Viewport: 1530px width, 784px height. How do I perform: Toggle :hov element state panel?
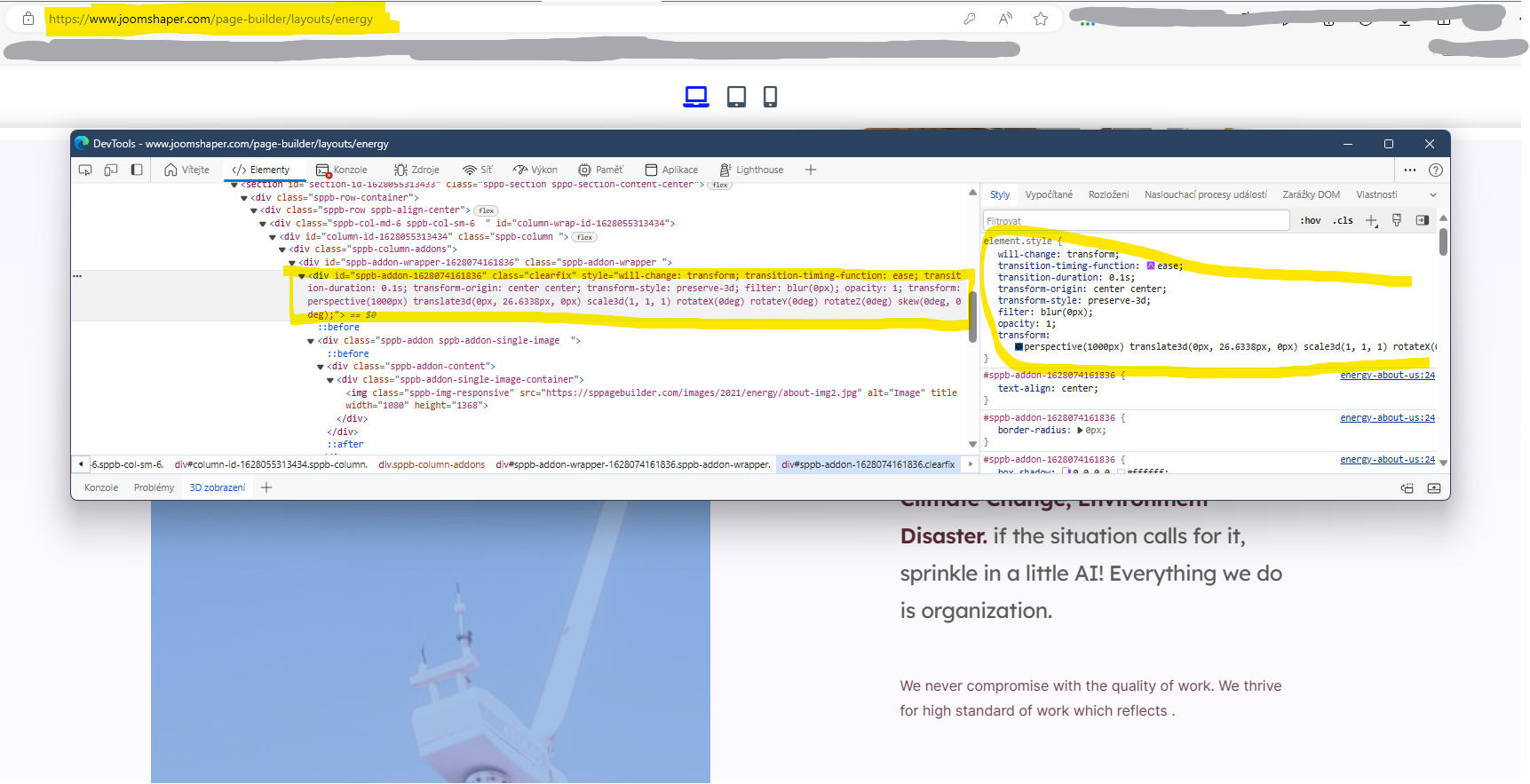tap(1311, 220)
